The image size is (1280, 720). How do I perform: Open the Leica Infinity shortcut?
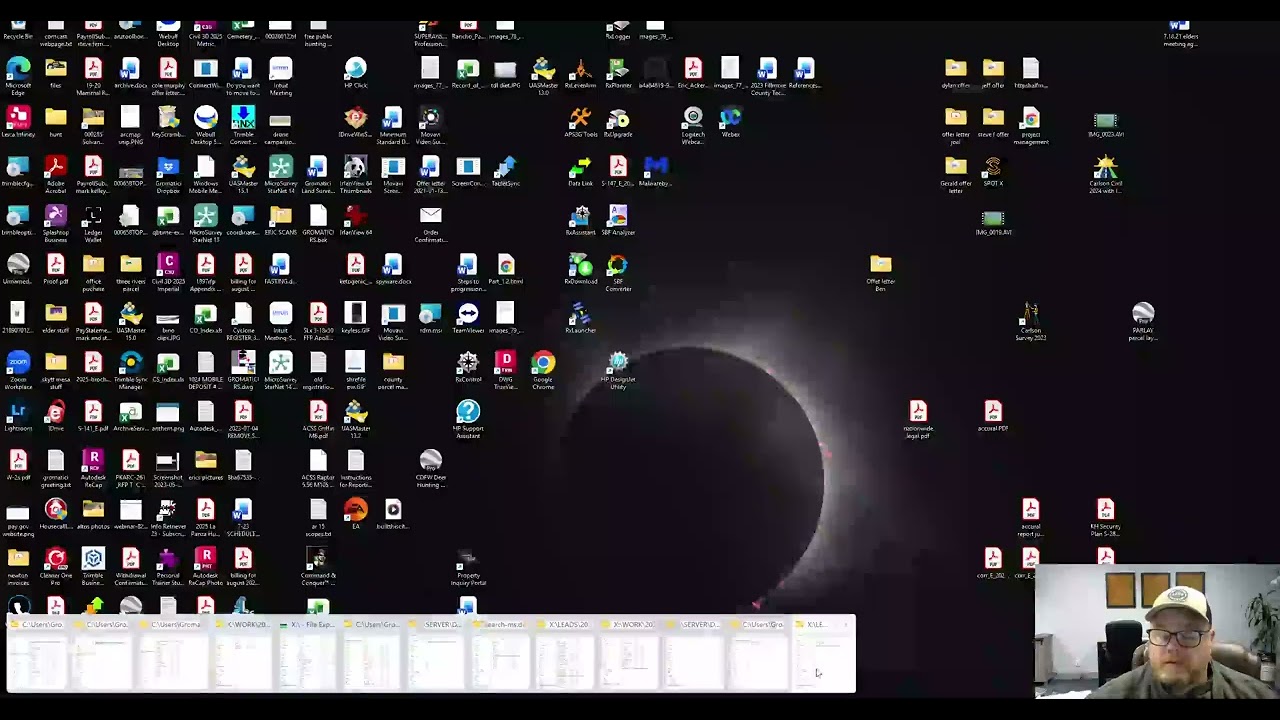[x=18, y=119]
